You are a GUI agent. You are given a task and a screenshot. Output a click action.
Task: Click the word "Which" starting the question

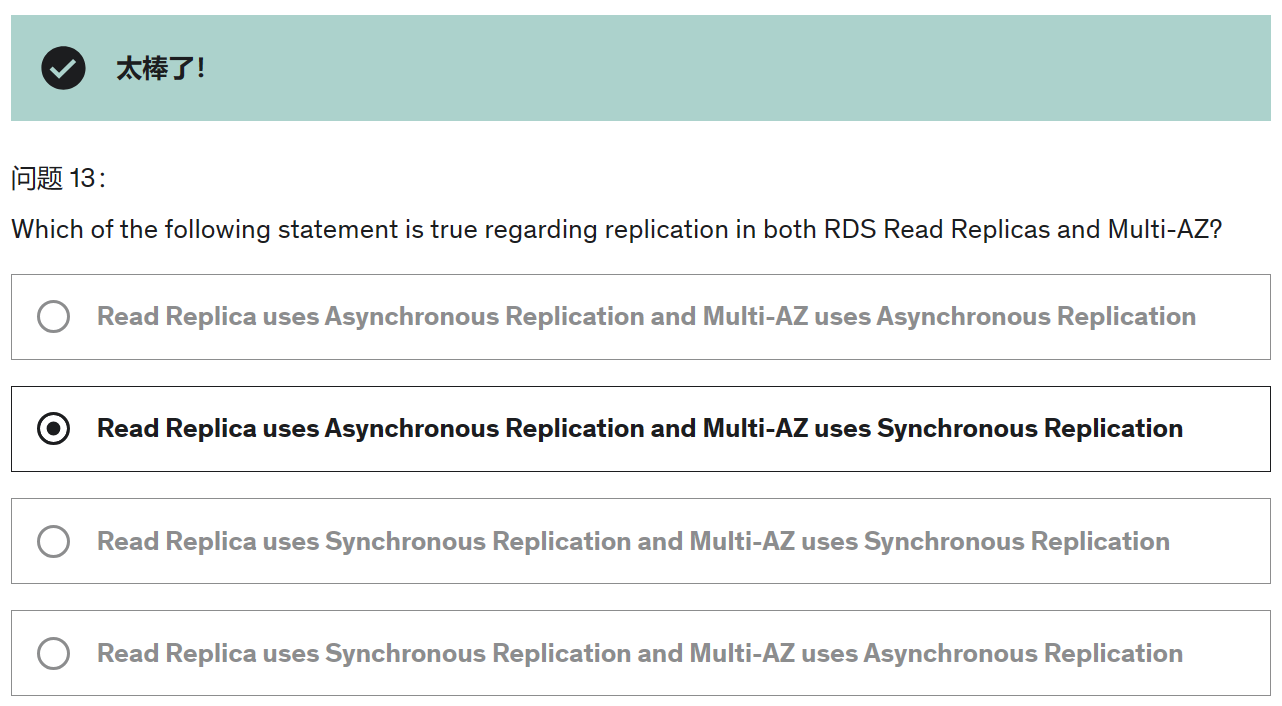click(48, 230)
